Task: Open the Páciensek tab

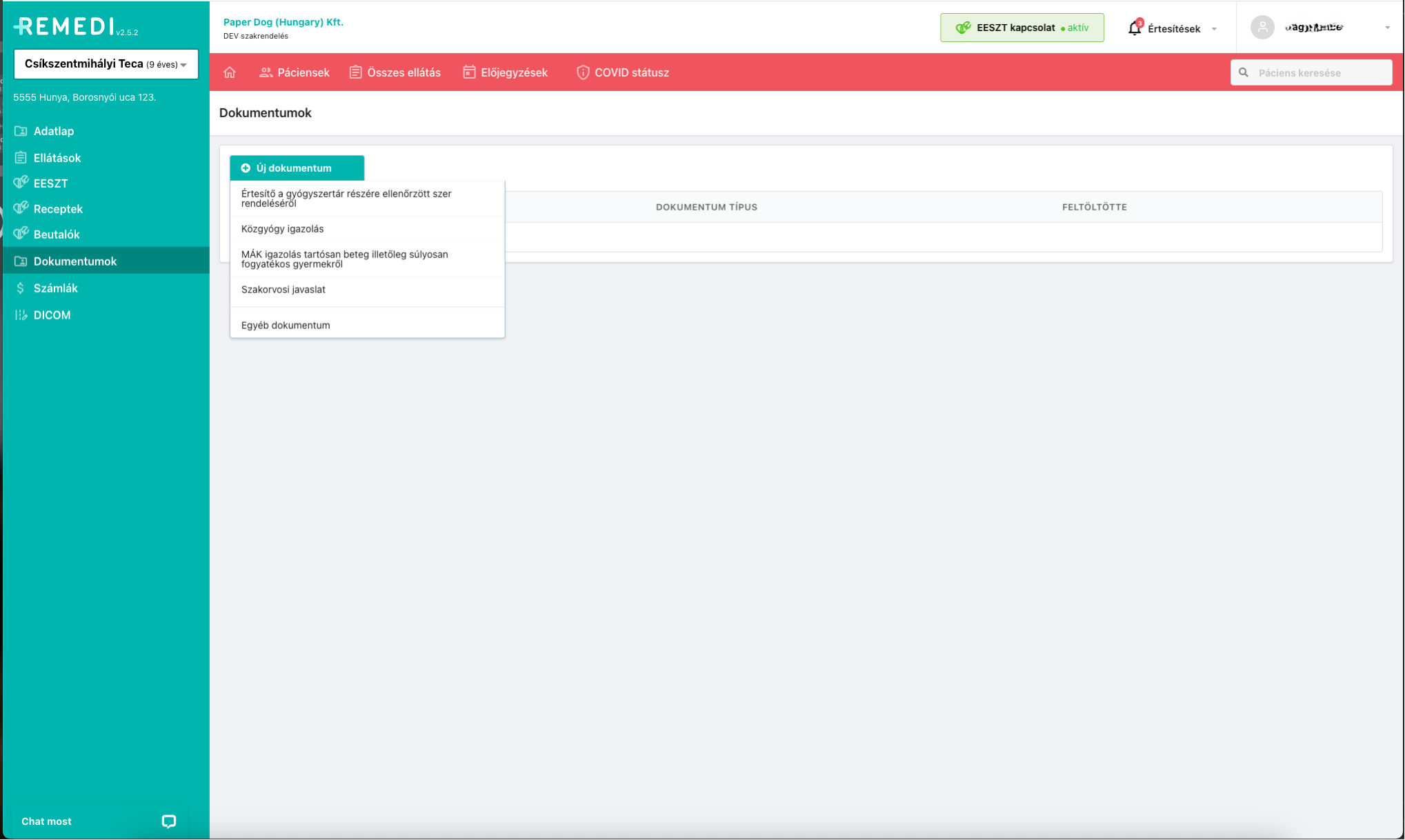Action: click(x=295, y=72)
